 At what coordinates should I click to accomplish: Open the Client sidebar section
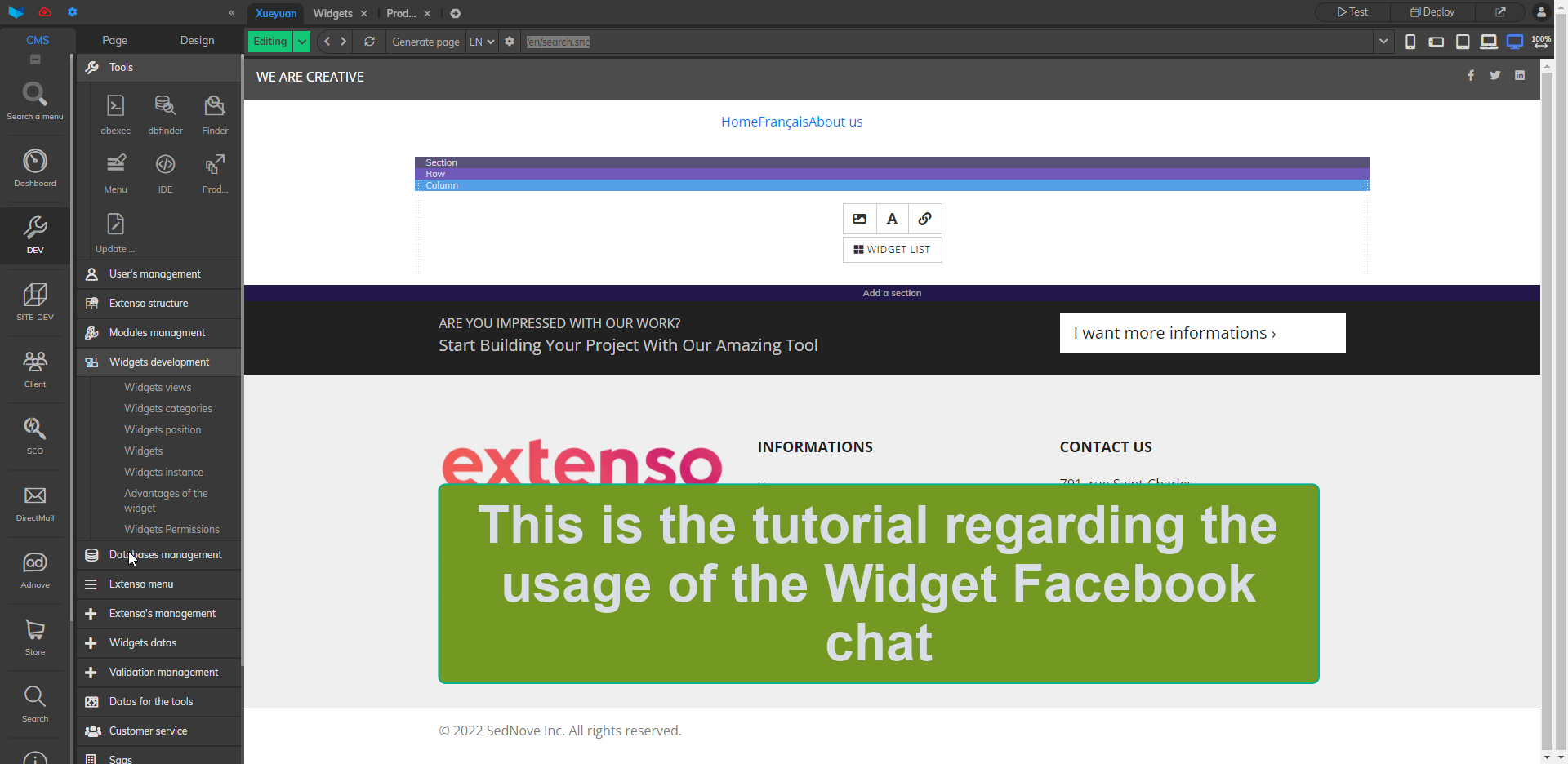[x=35, y=369]
